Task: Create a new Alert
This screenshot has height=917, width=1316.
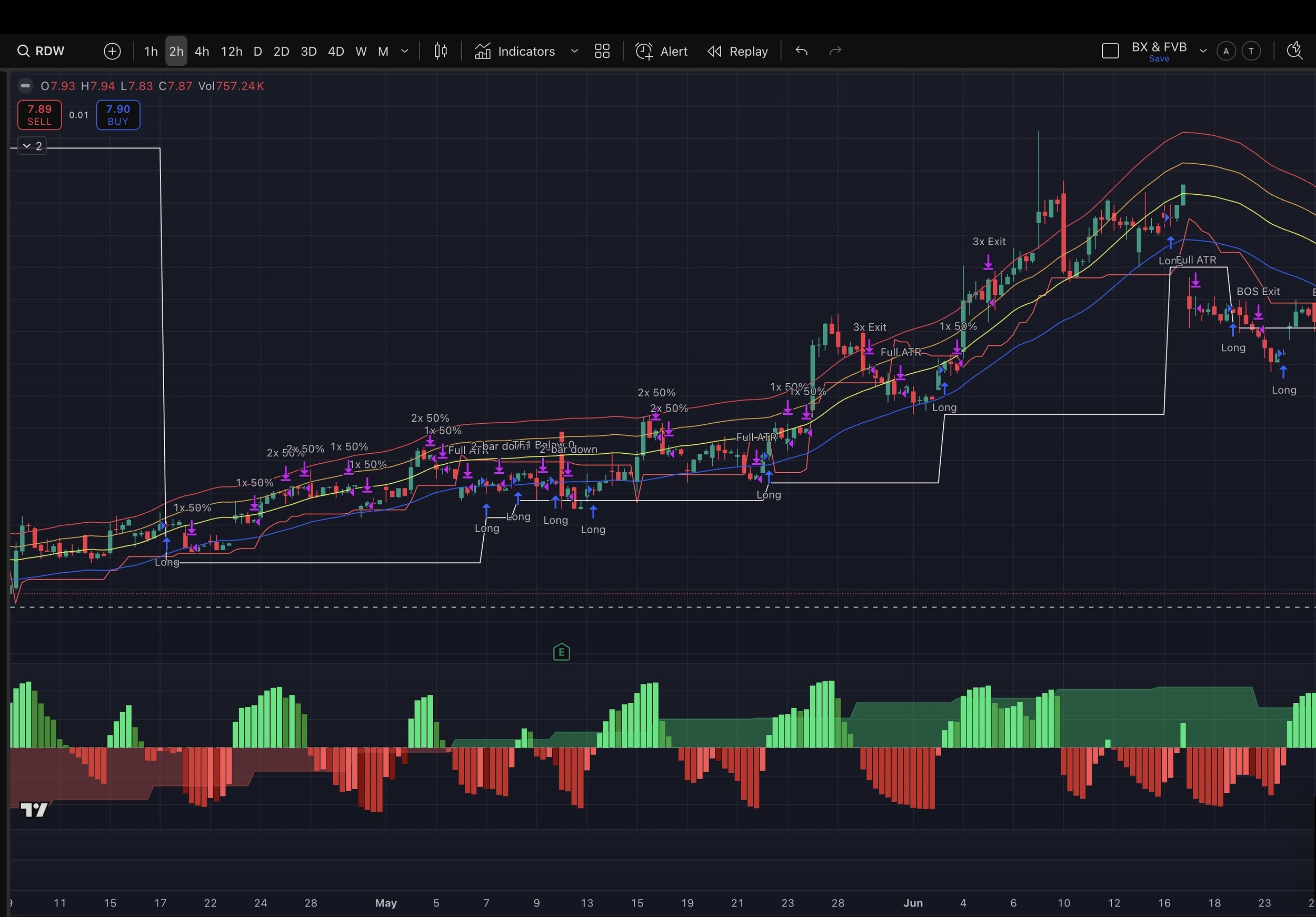Action: 662,51
